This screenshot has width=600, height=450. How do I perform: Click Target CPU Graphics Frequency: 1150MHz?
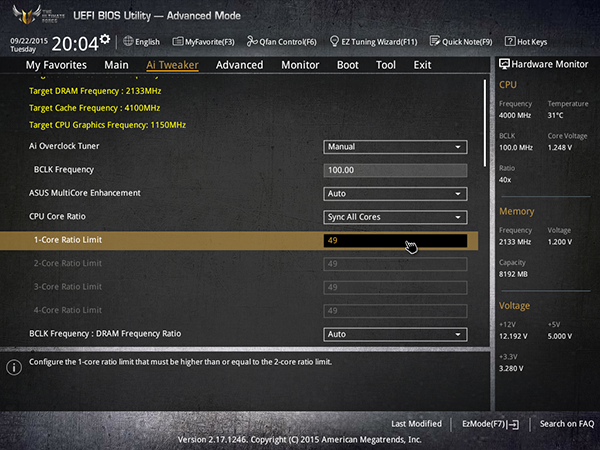[x=107, y=125]
